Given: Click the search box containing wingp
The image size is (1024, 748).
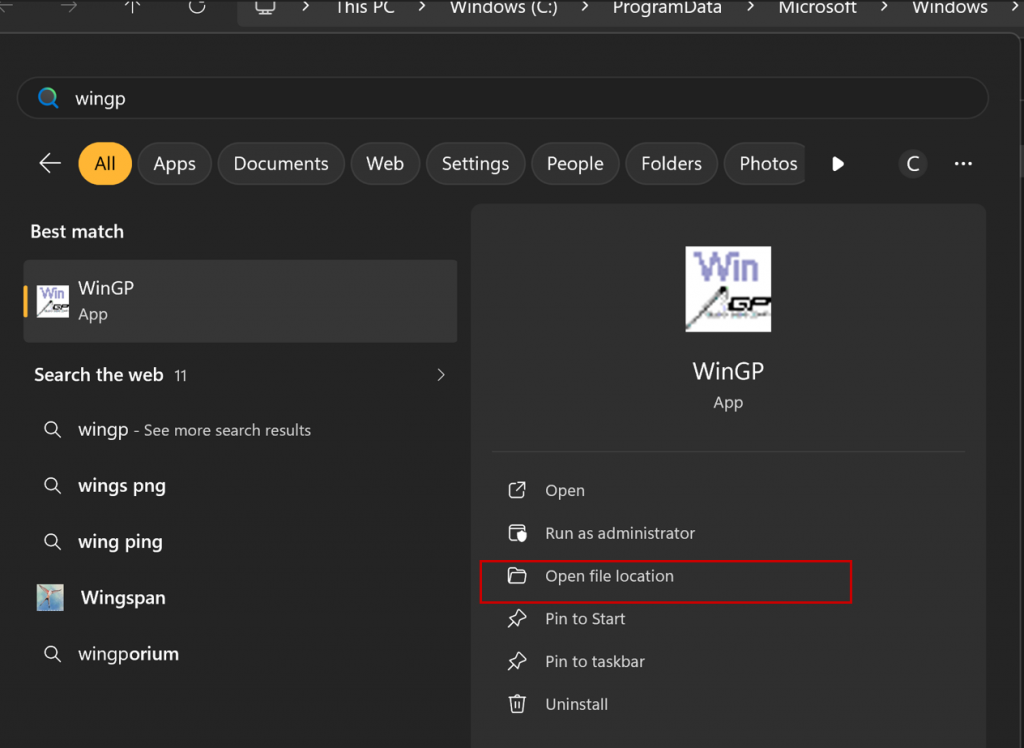Looking at the screenshot, I should [x=500, y=99].
